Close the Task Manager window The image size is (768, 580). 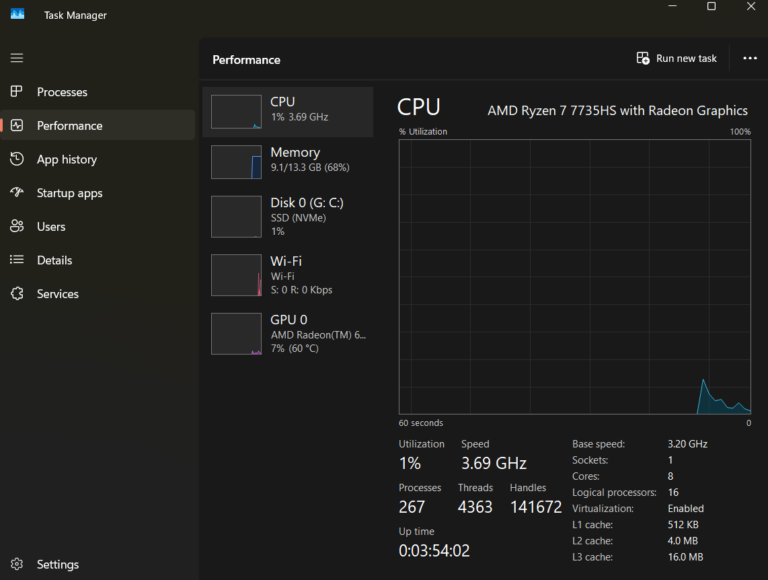[751, 6]
